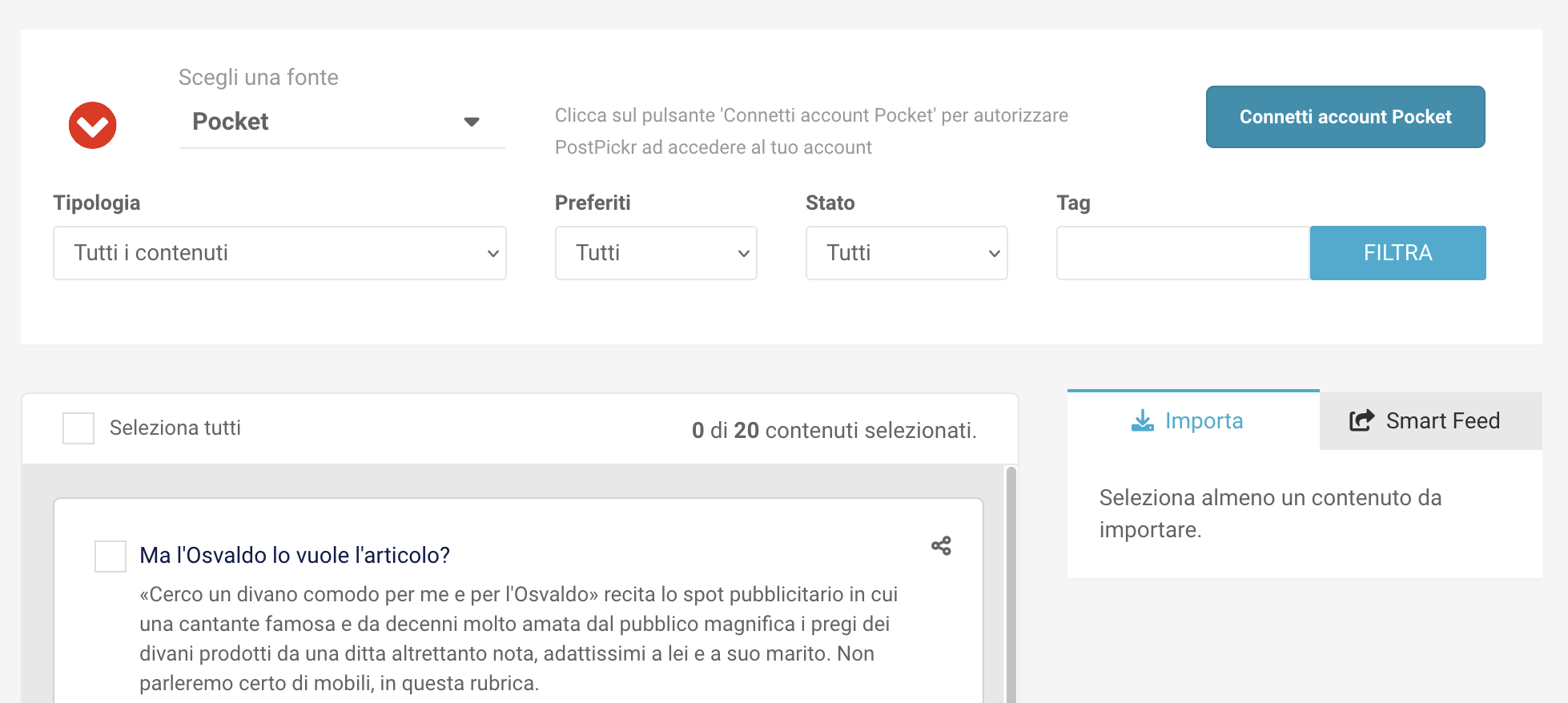Click the red Pocket logo icon
Screen dimensions: 1568x703
coord(93,125)
